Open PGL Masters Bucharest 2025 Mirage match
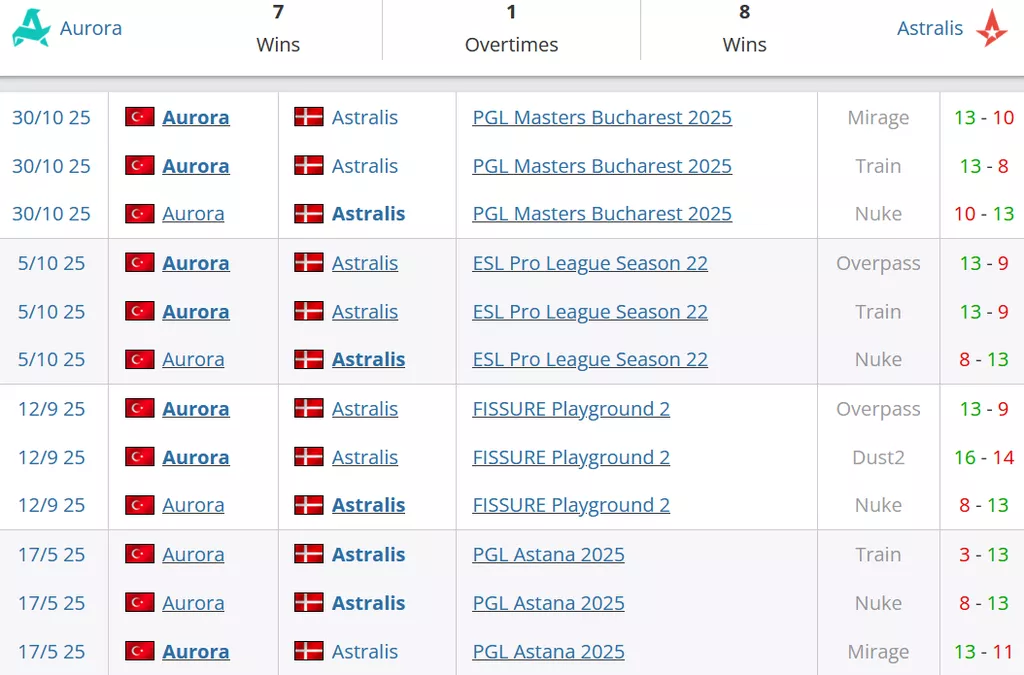The height and width of the screenshot is (675, 1024). (x=602, y=117)
